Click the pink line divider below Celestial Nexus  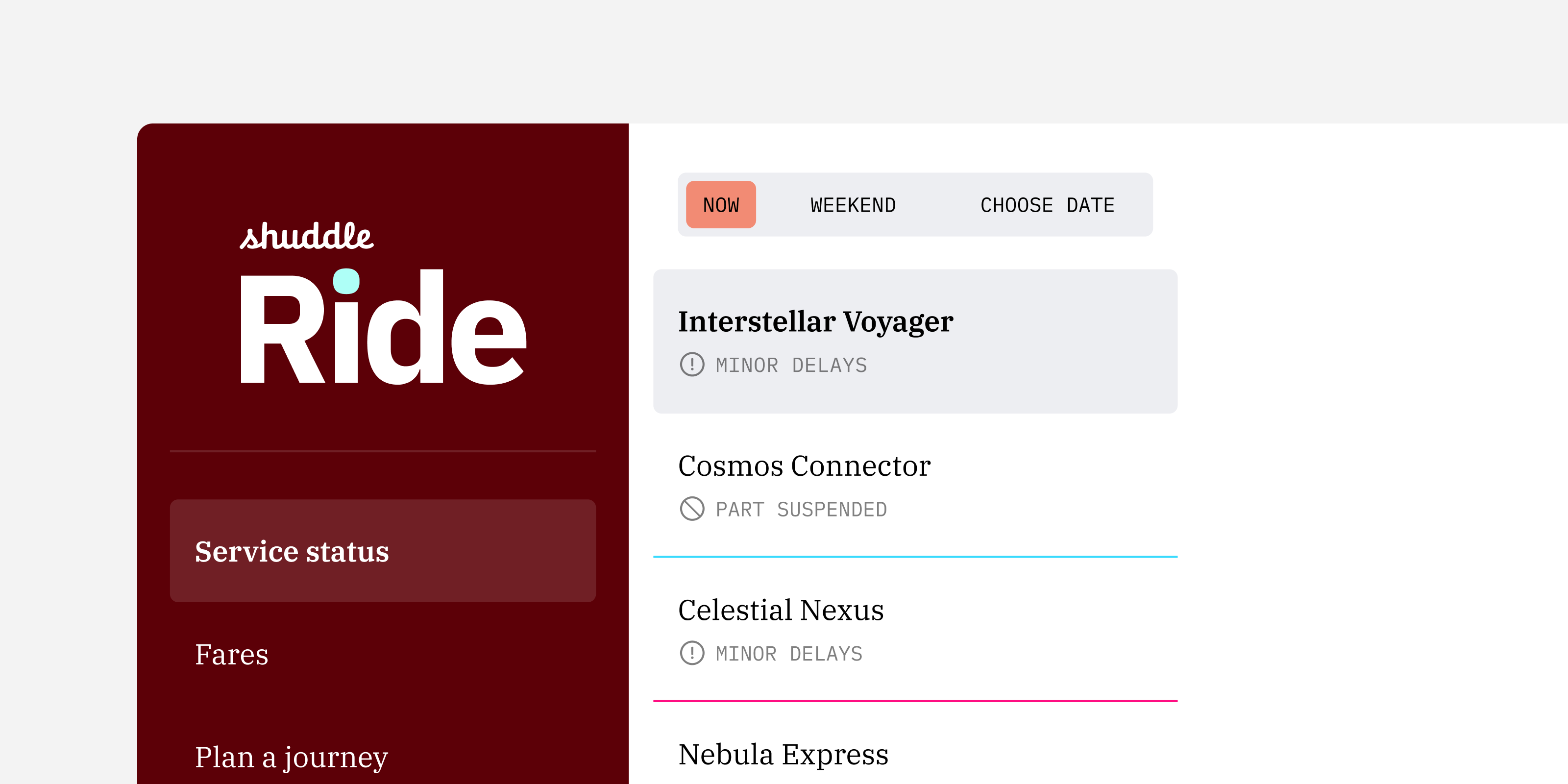pos(915,701)
